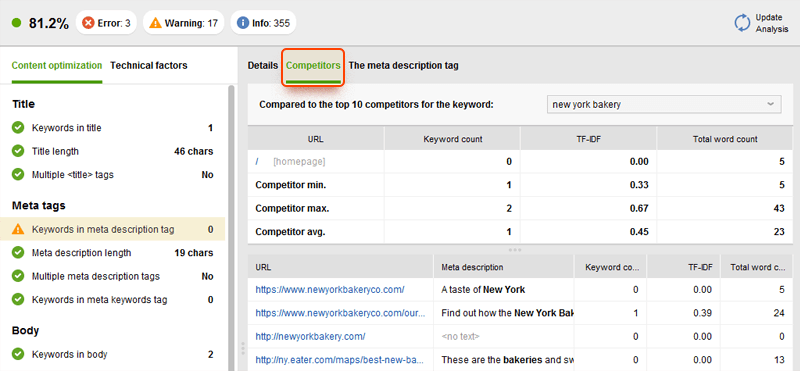Select Meta description length item
Screen dimensions: 800x371
(113, 253)
